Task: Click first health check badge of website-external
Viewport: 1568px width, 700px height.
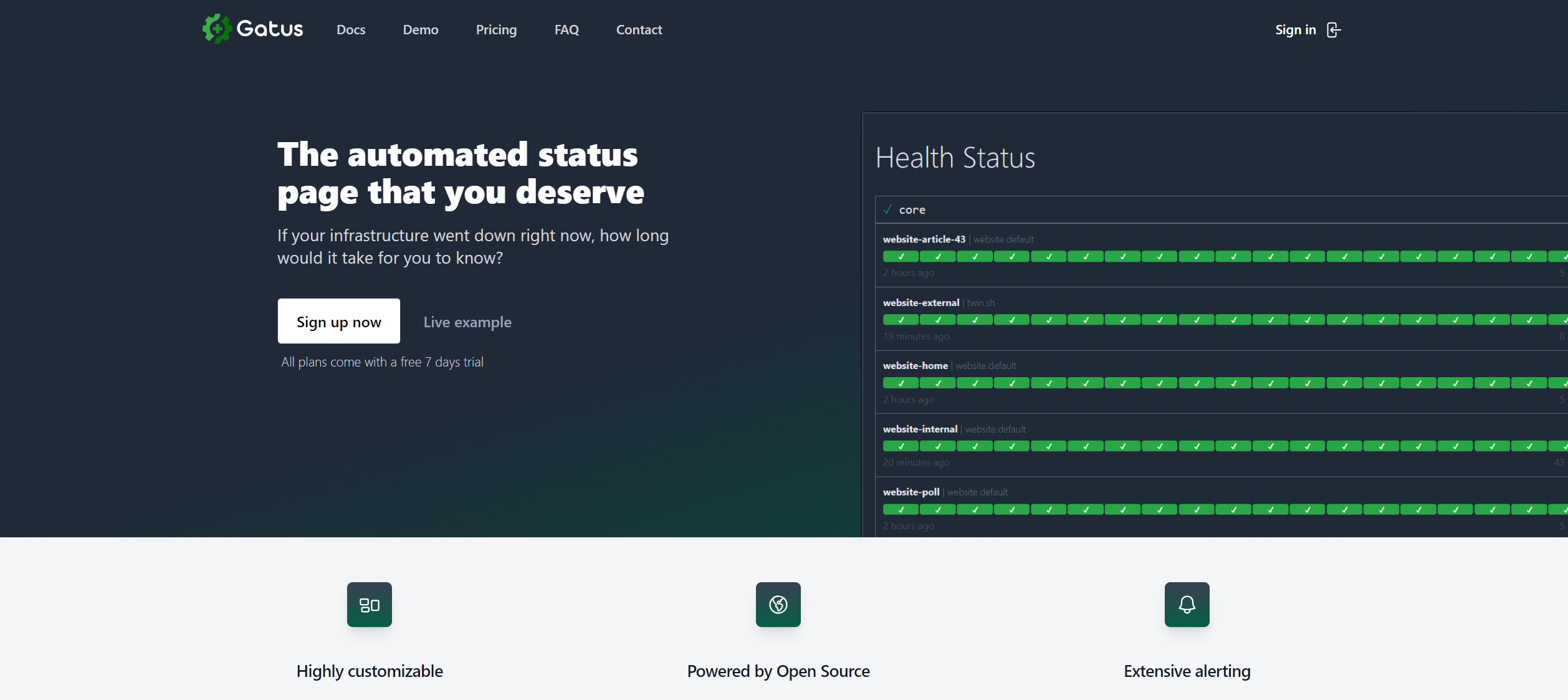Action: click(x=901, y=320)
